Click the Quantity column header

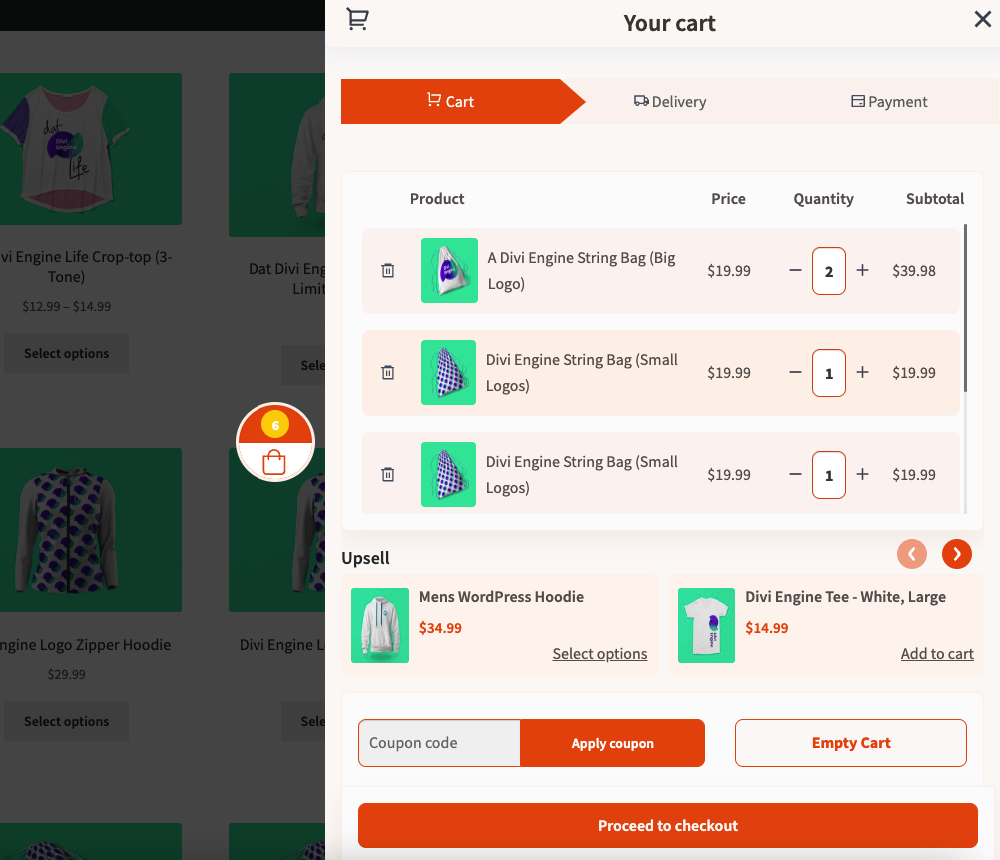click(823, 198)
